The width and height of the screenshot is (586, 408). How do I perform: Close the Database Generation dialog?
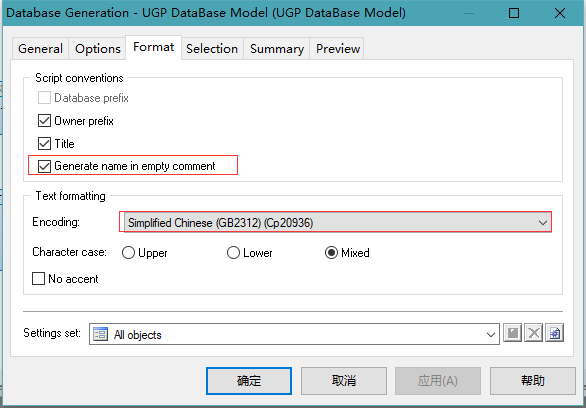pos(560,13)
